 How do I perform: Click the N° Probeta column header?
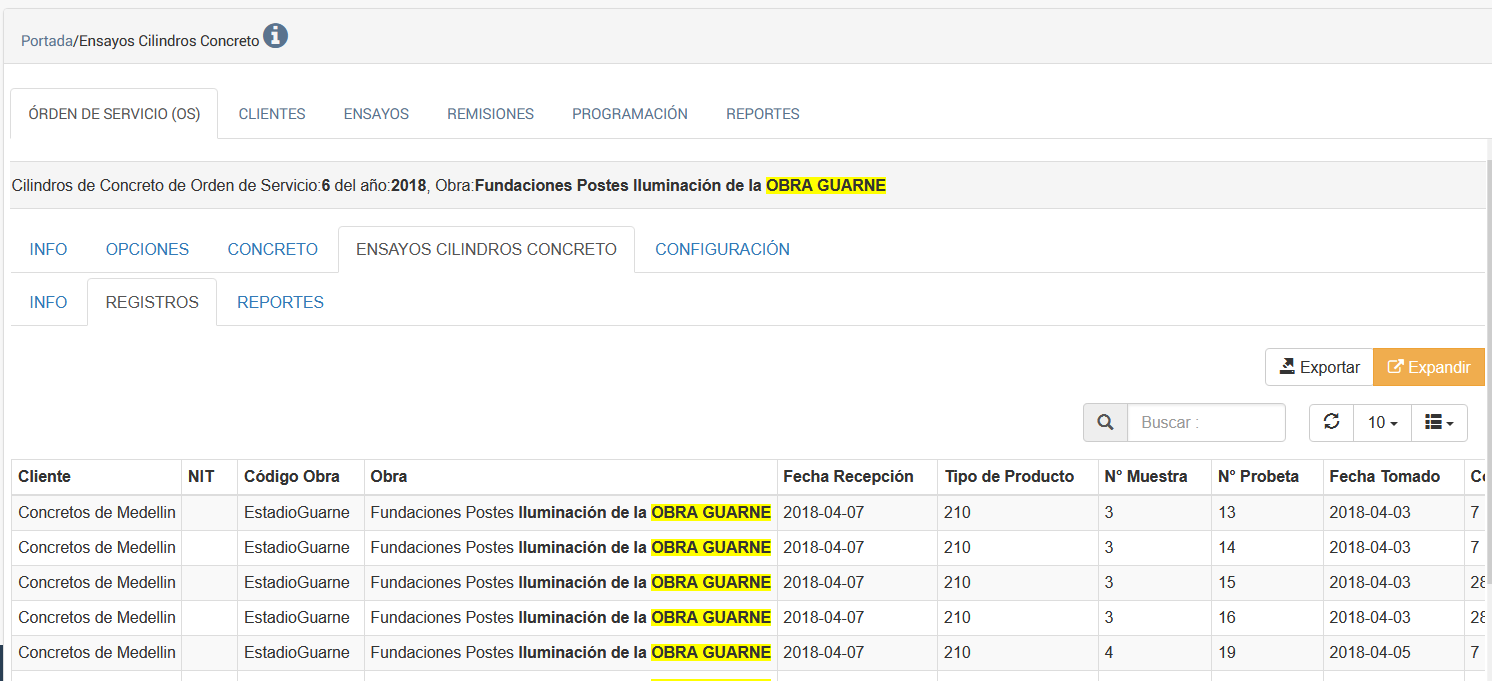click(x=1258, y=477)
